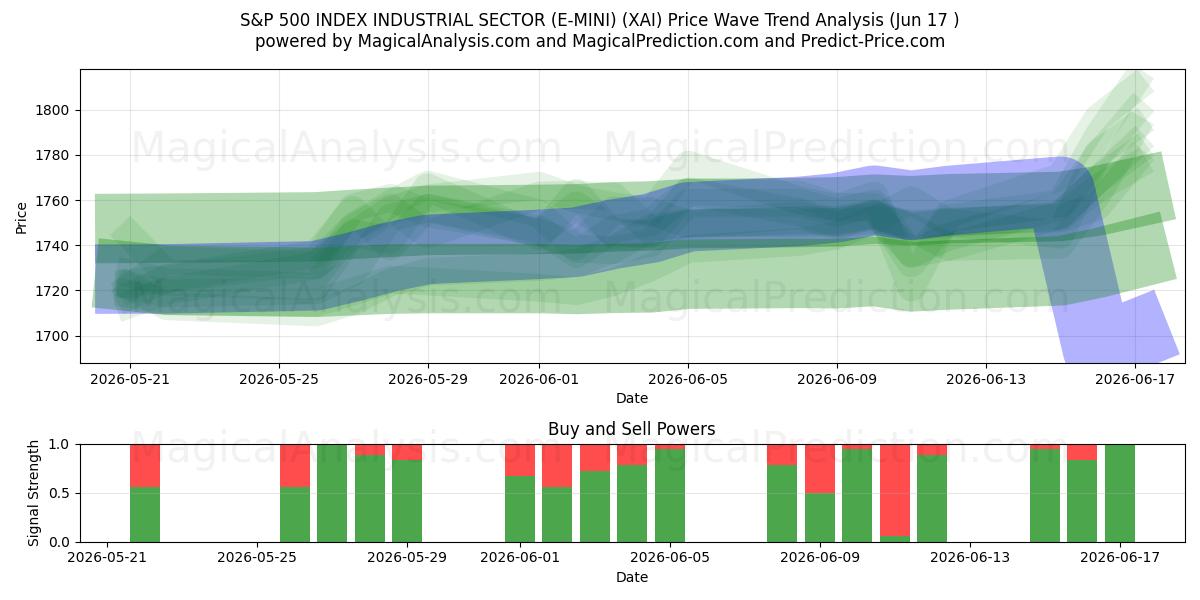Click the 'Date' label under the price chart
The image size is (1200, 600).
(632, 398)
